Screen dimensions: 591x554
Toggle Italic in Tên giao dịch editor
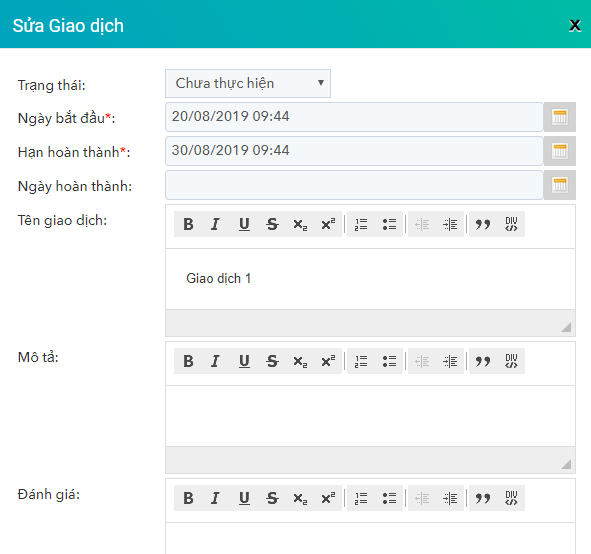pyautogui.click(x=216, y=224)
